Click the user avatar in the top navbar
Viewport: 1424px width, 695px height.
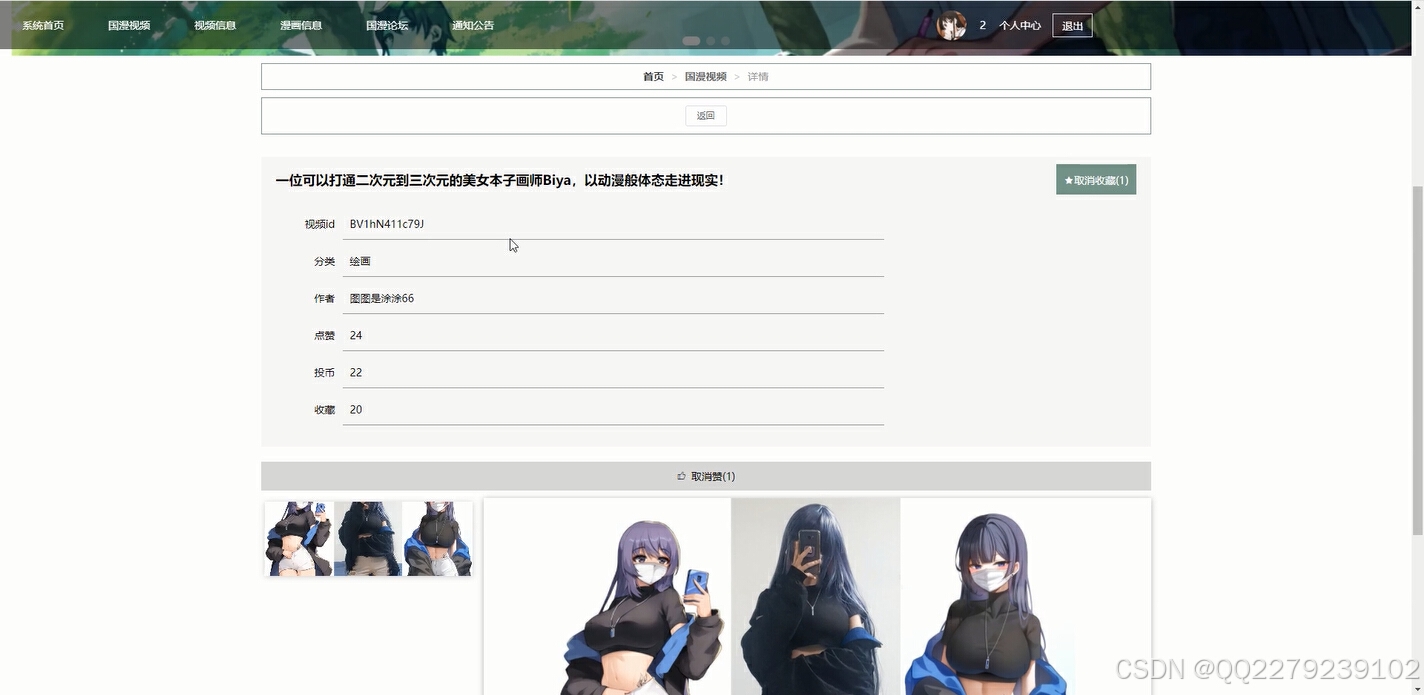tap(950, 24)
